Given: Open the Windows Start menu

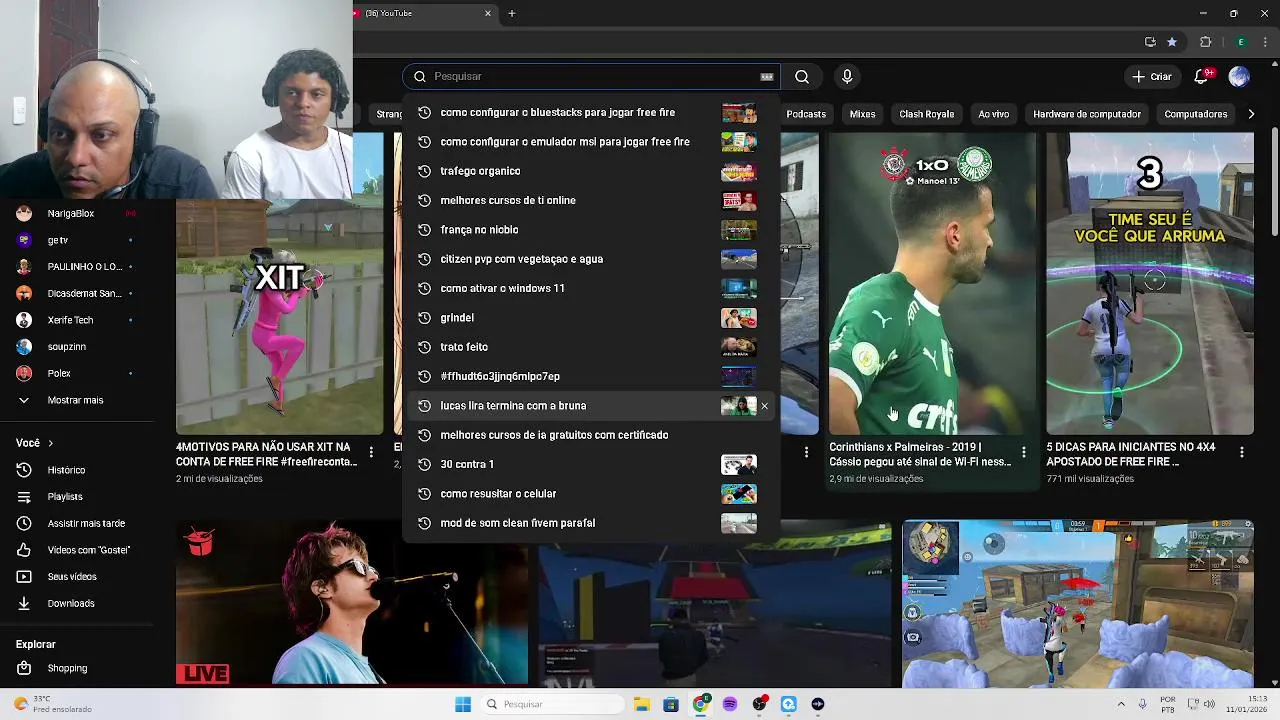Looking at the screenshot, I should tap(463, 704).
